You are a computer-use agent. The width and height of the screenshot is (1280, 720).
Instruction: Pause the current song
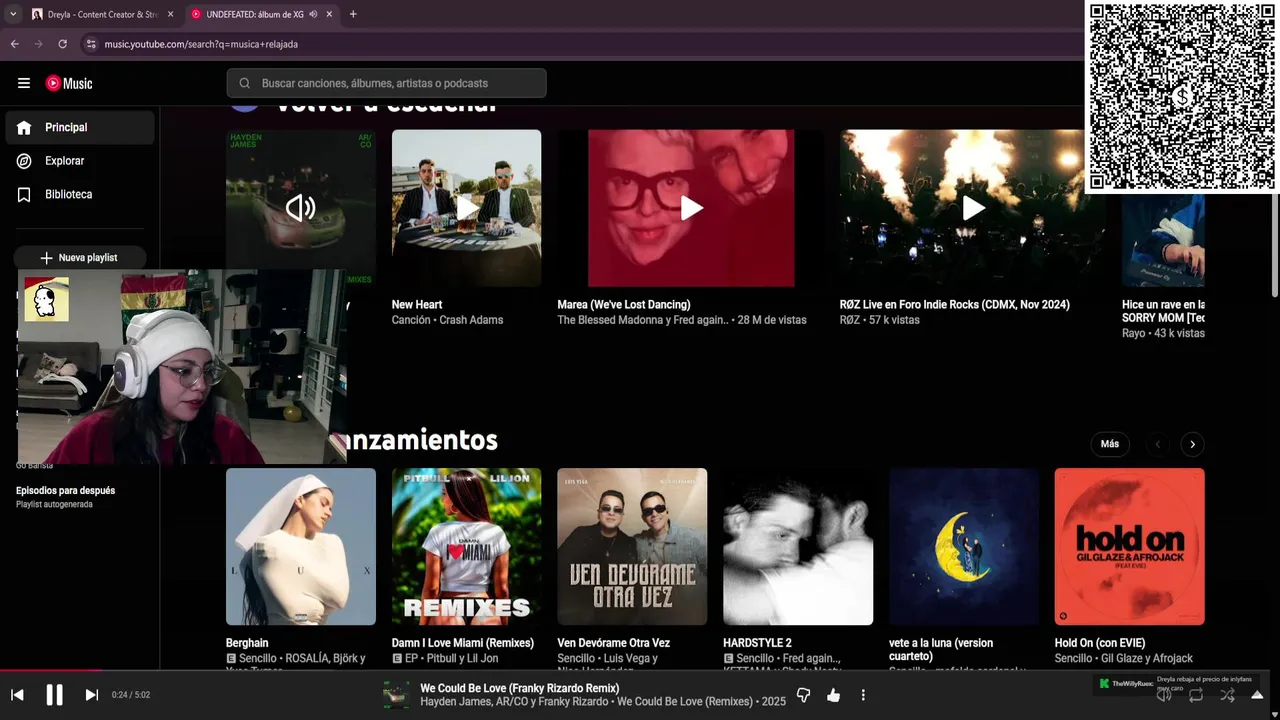(54, 695)
